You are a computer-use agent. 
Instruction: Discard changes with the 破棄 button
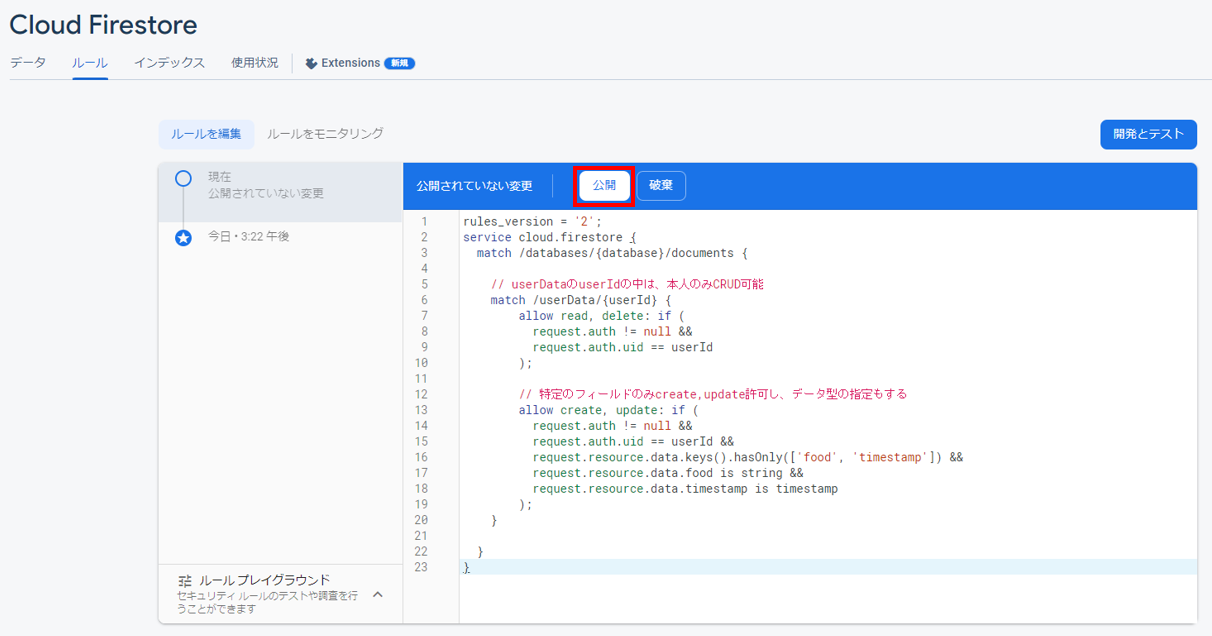(661, 186)
